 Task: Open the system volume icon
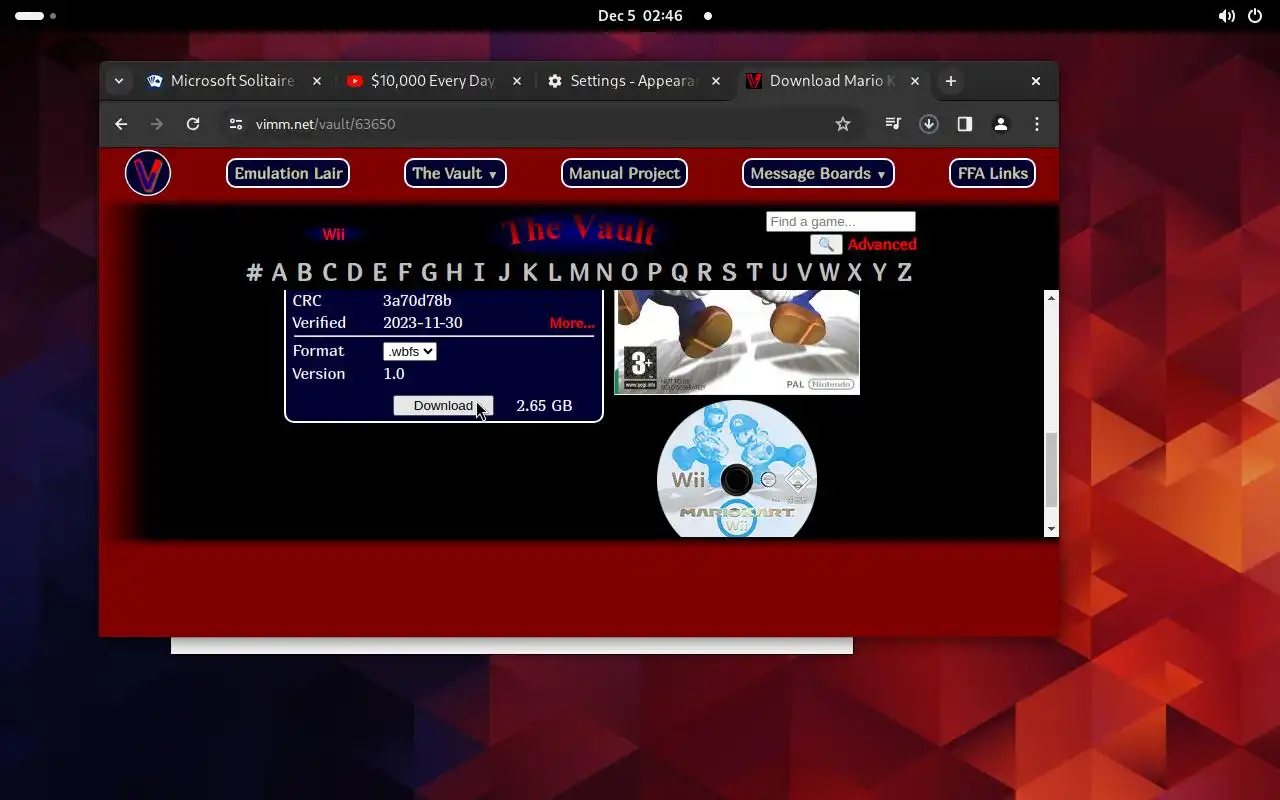click(x=1226, y=16)
